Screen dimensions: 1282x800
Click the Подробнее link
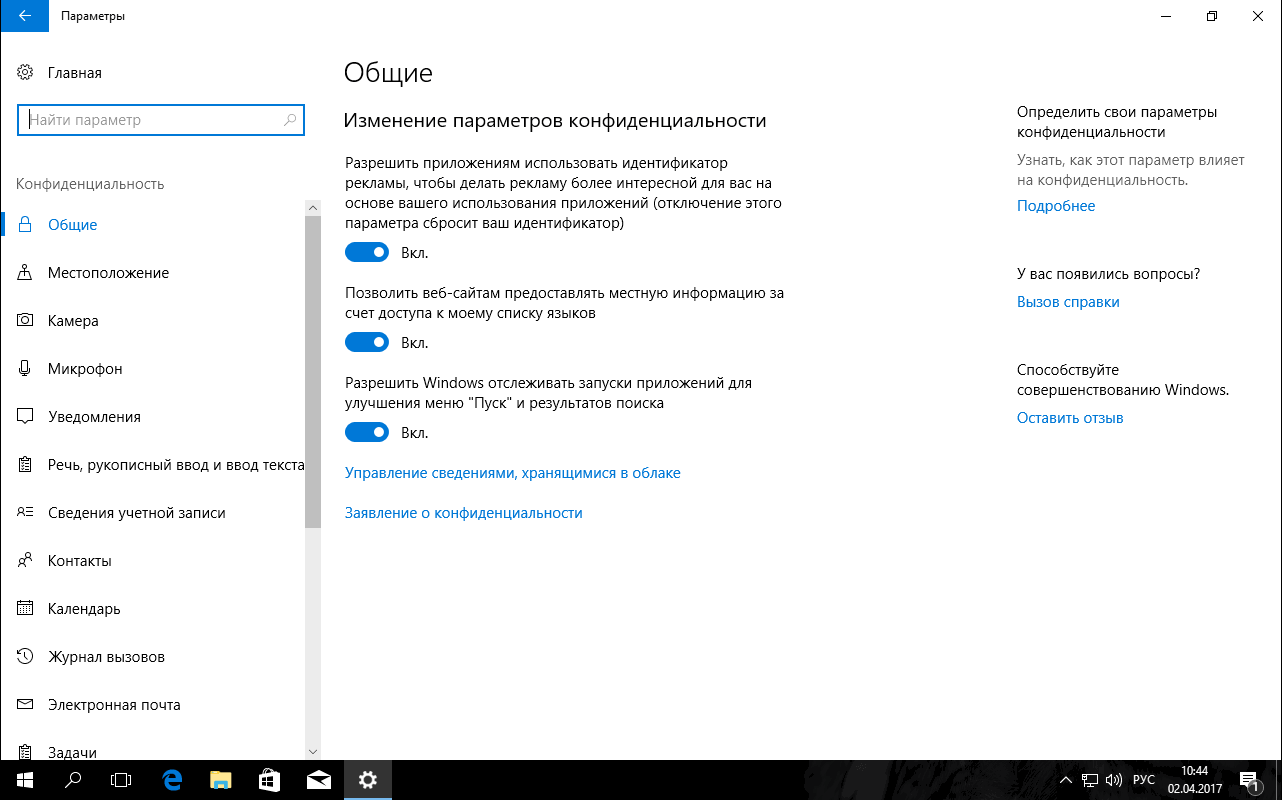pyautogui.click(x=1056, y=206)
